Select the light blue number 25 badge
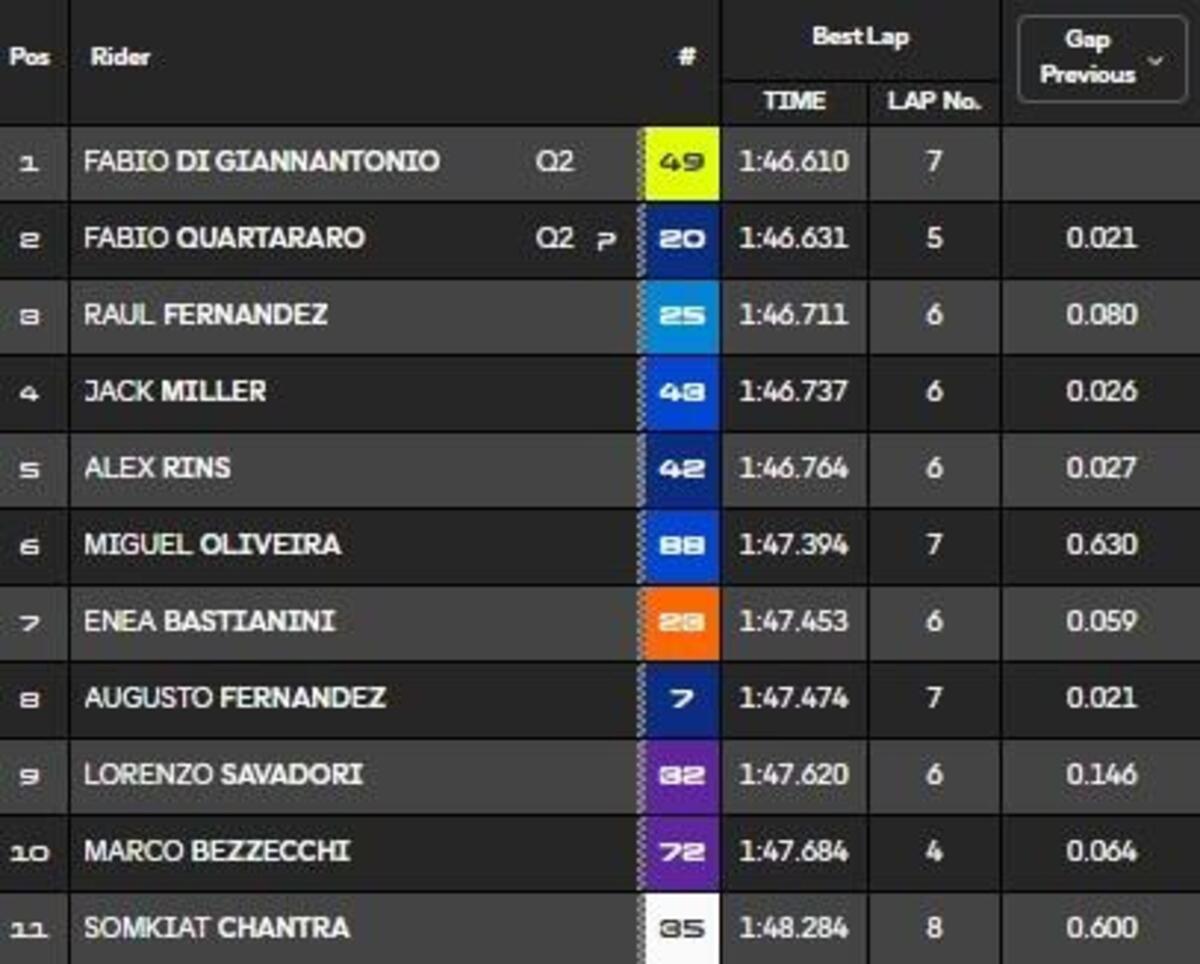1200x964 pixels. click(682, 316)
